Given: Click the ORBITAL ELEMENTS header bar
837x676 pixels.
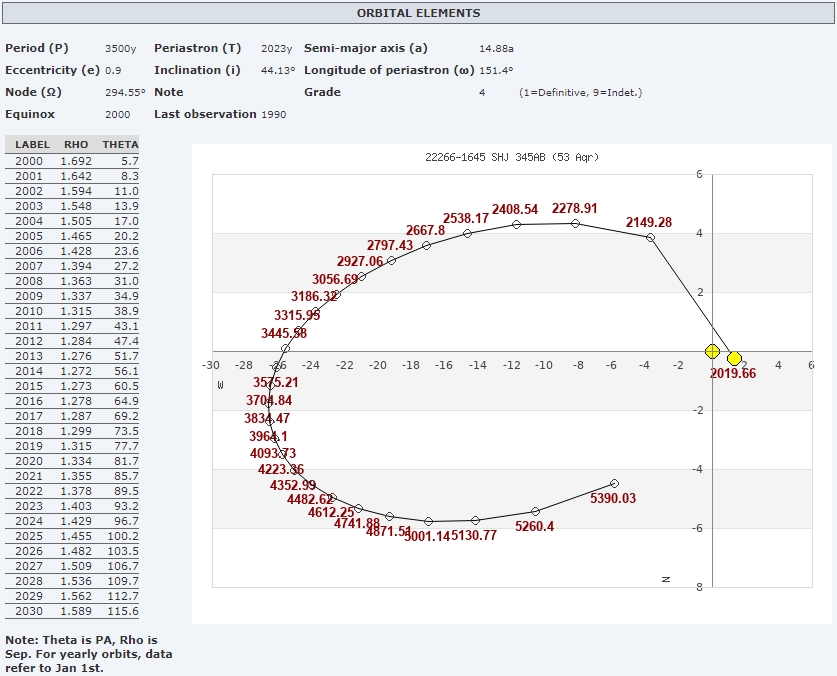Looking at the screenshot, I should (418, 13).
